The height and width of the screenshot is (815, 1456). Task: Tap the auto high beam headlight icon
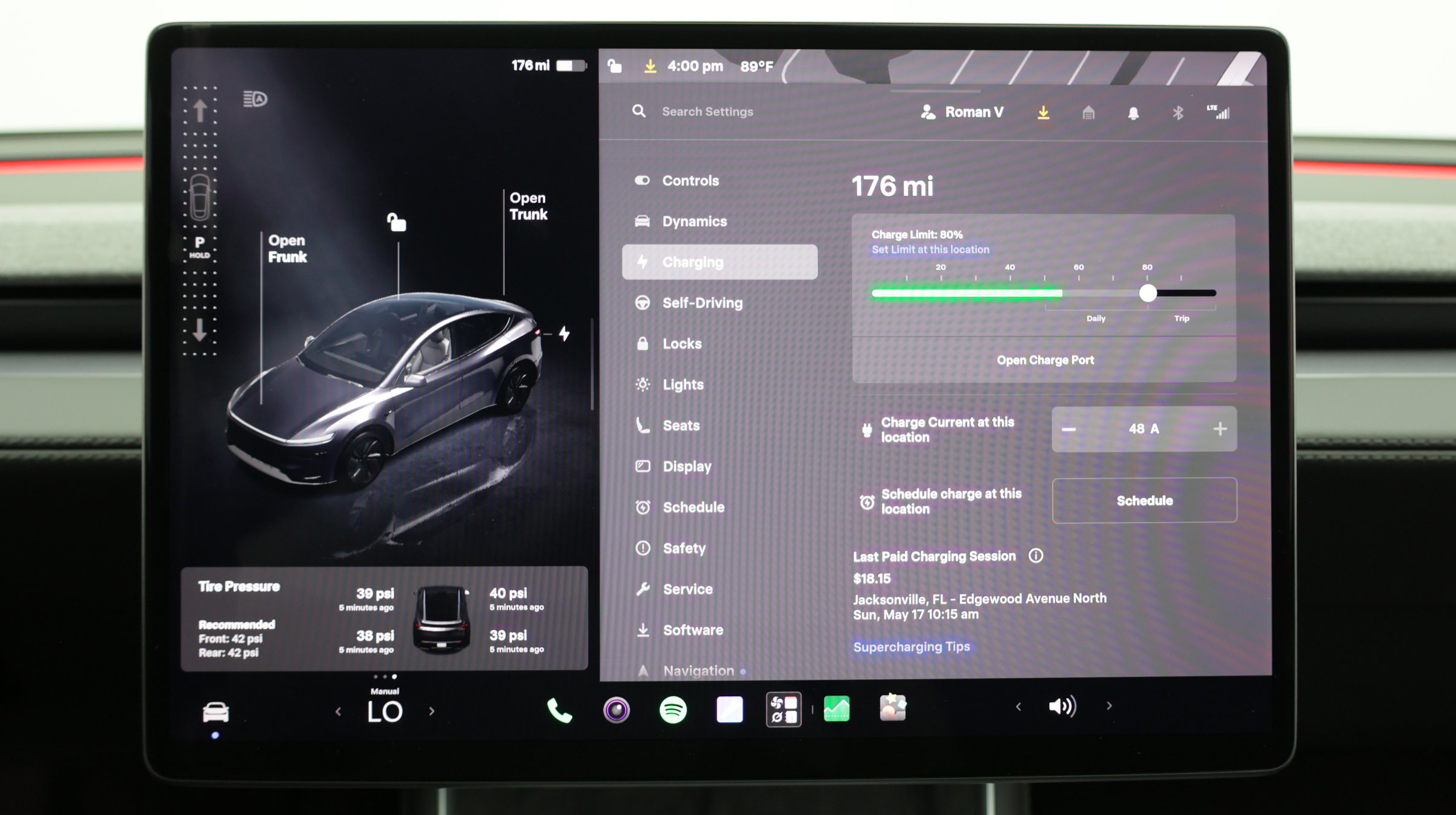(x=255, y=99)
